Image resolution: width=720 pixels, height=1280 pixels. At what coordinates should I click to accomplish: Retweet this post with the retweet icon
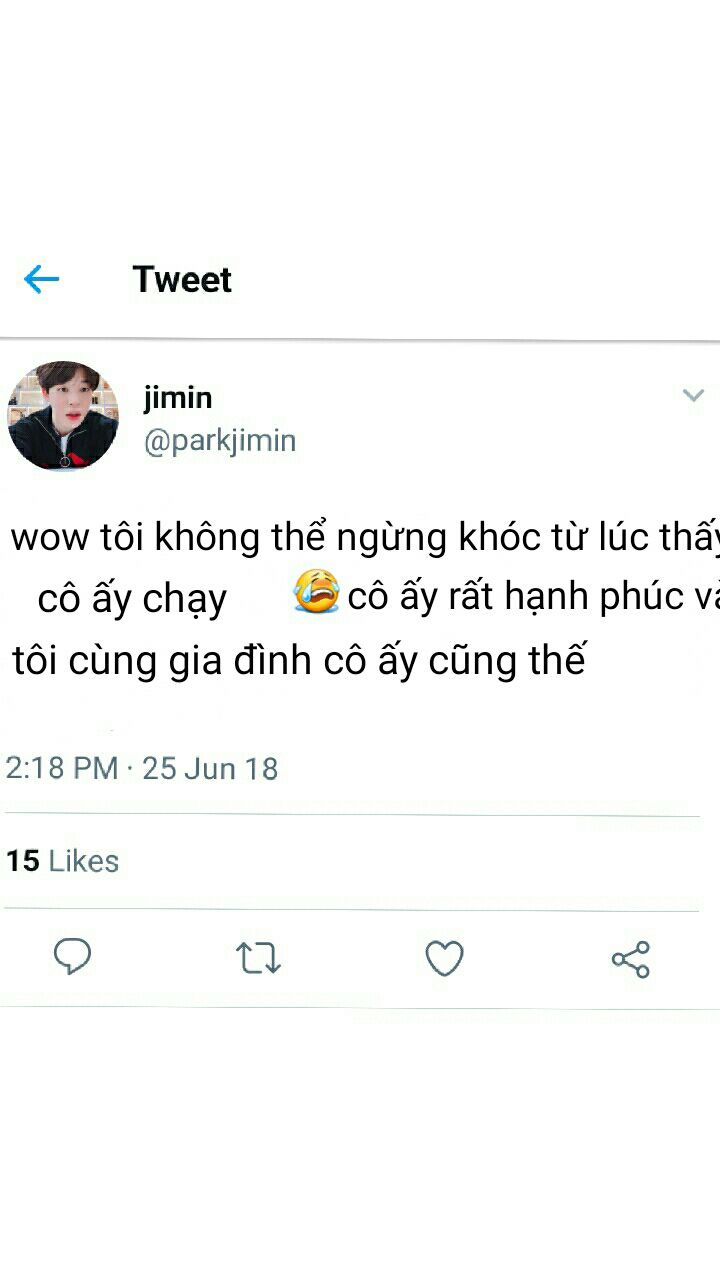pyautogui.click(x=258, y=958)
